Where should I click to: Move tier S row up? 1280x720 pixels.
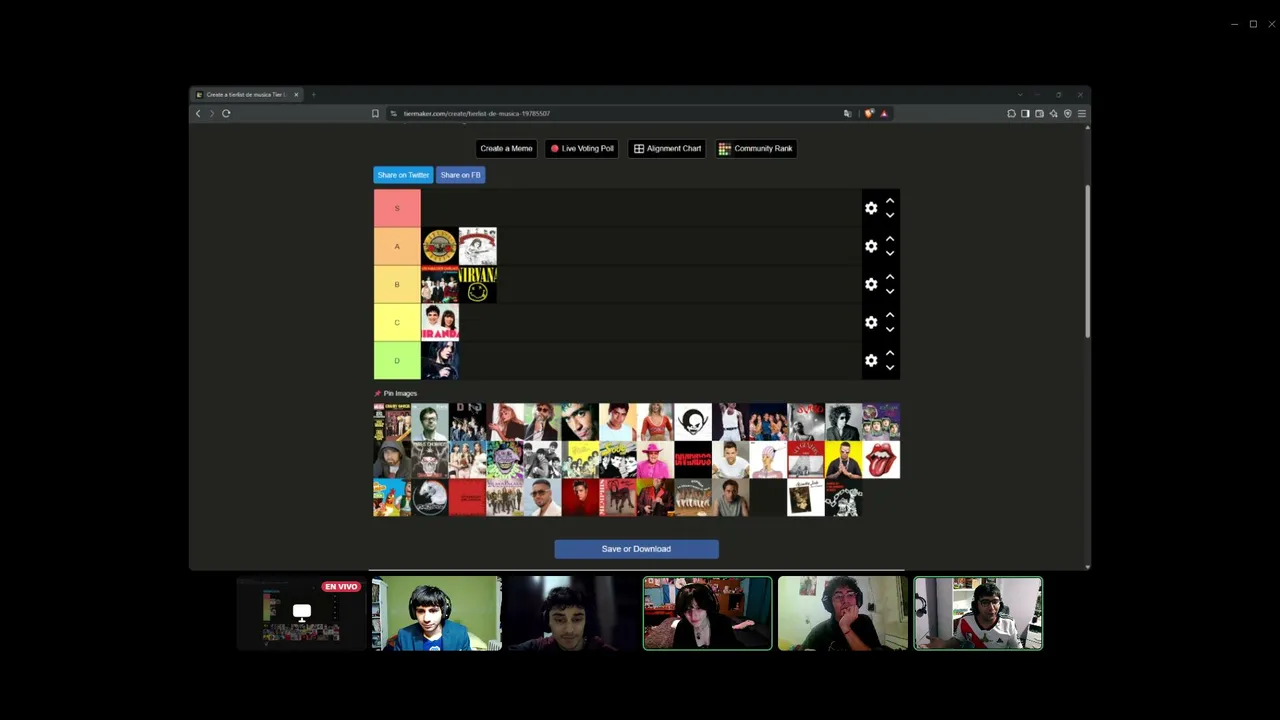890,201
